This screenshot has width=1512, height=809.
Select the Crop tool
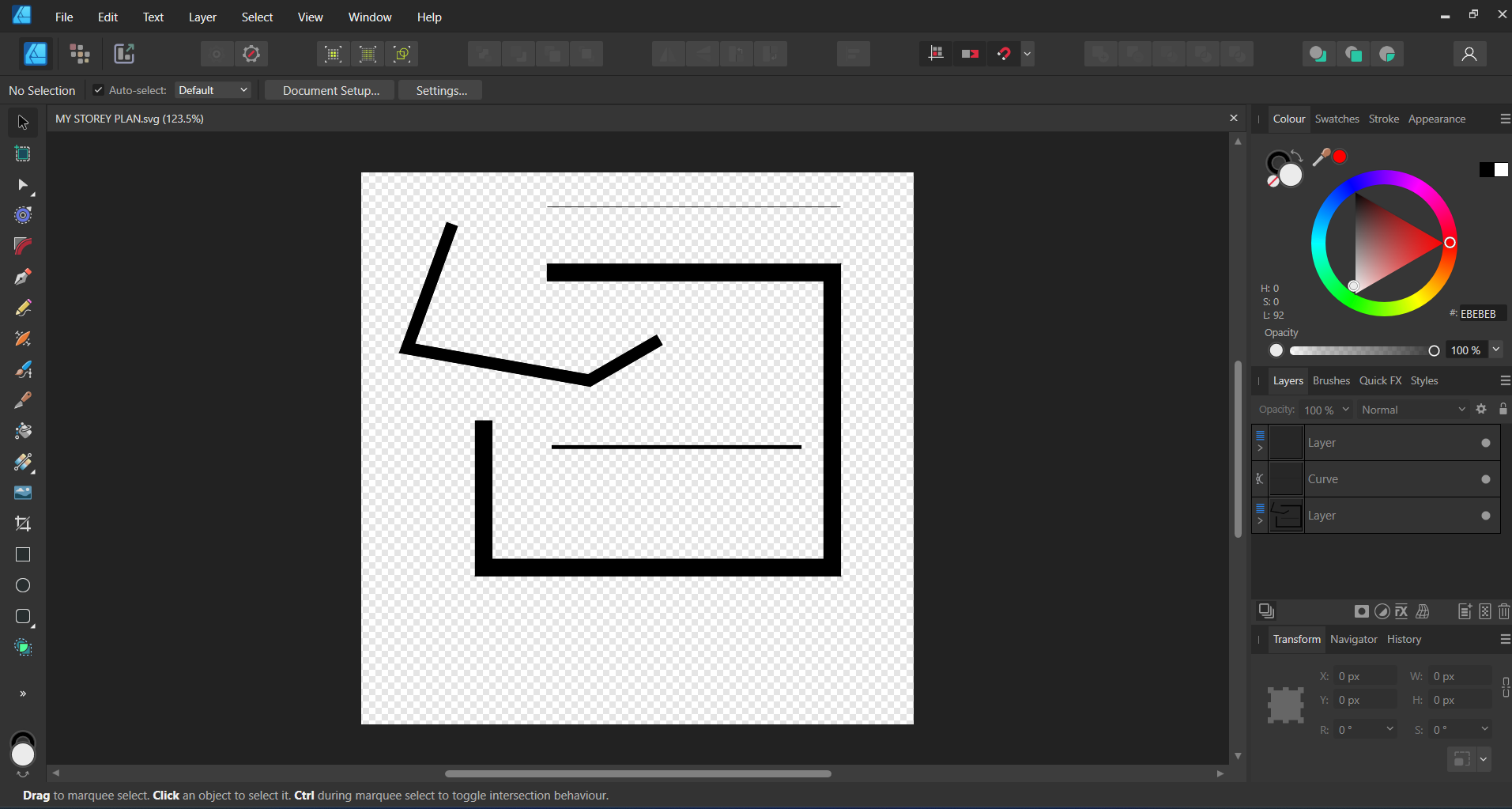click(23, 524)
